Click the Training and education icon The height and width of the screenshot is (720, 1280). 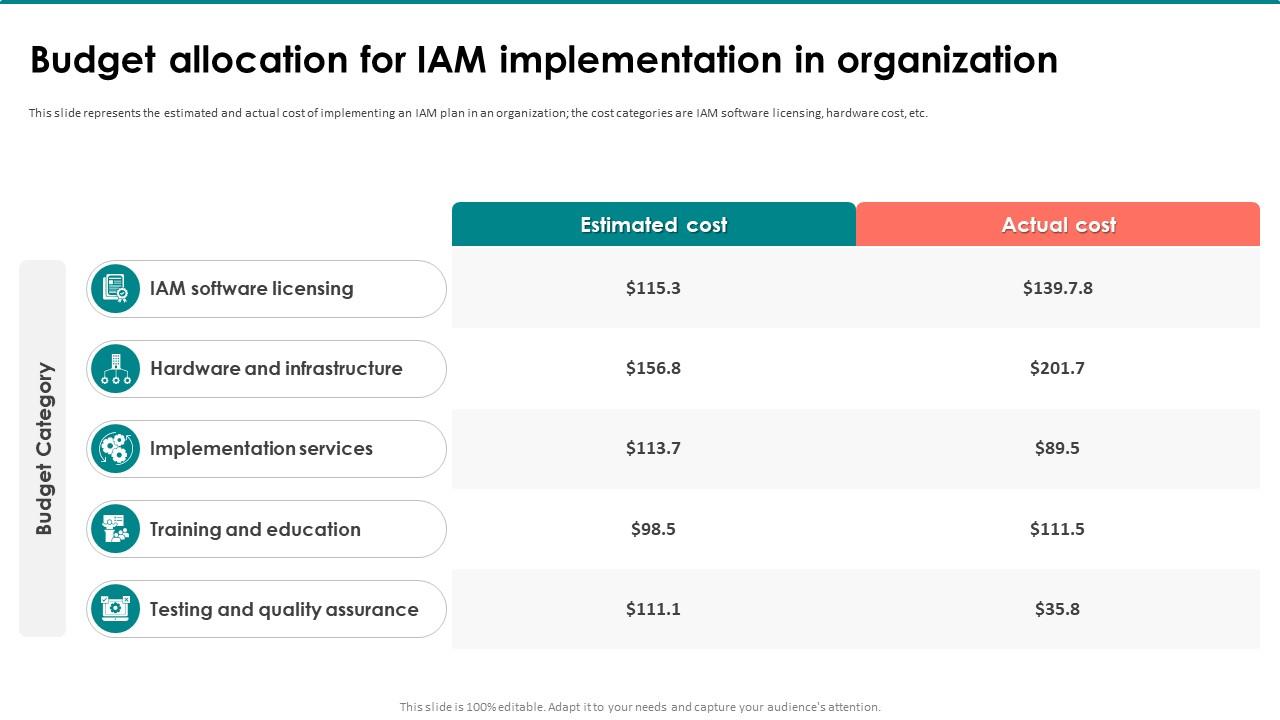[x=115, y=529]
